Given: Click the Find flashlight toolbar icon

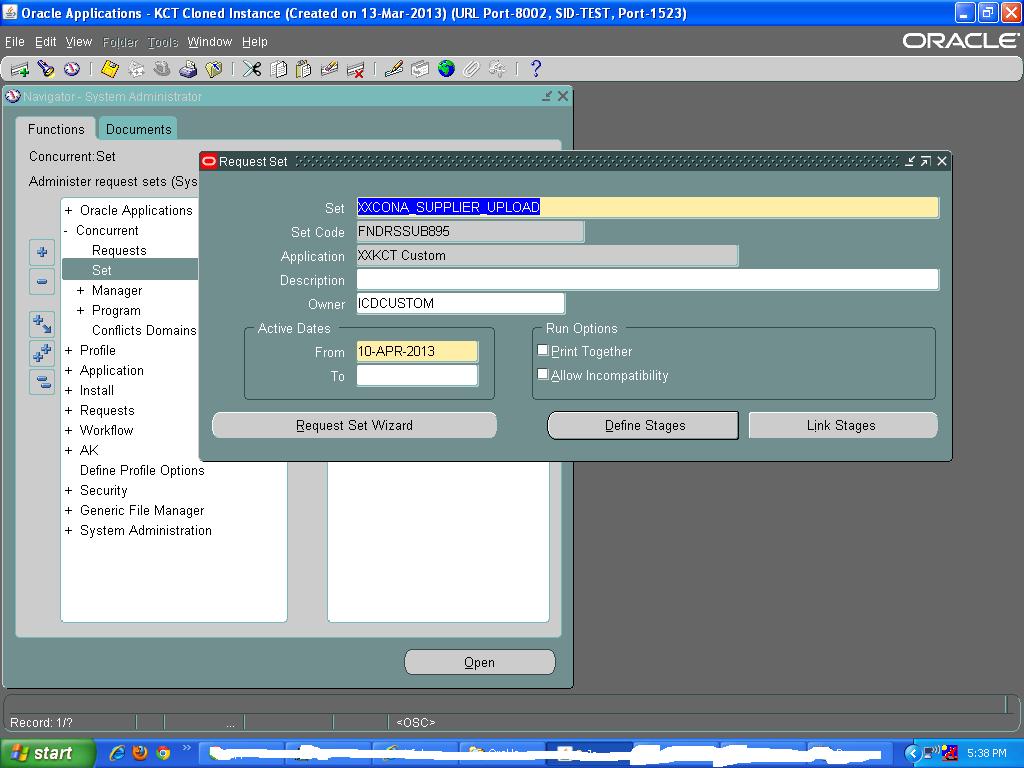Looking at the screenshot, I should click(45, 69).
